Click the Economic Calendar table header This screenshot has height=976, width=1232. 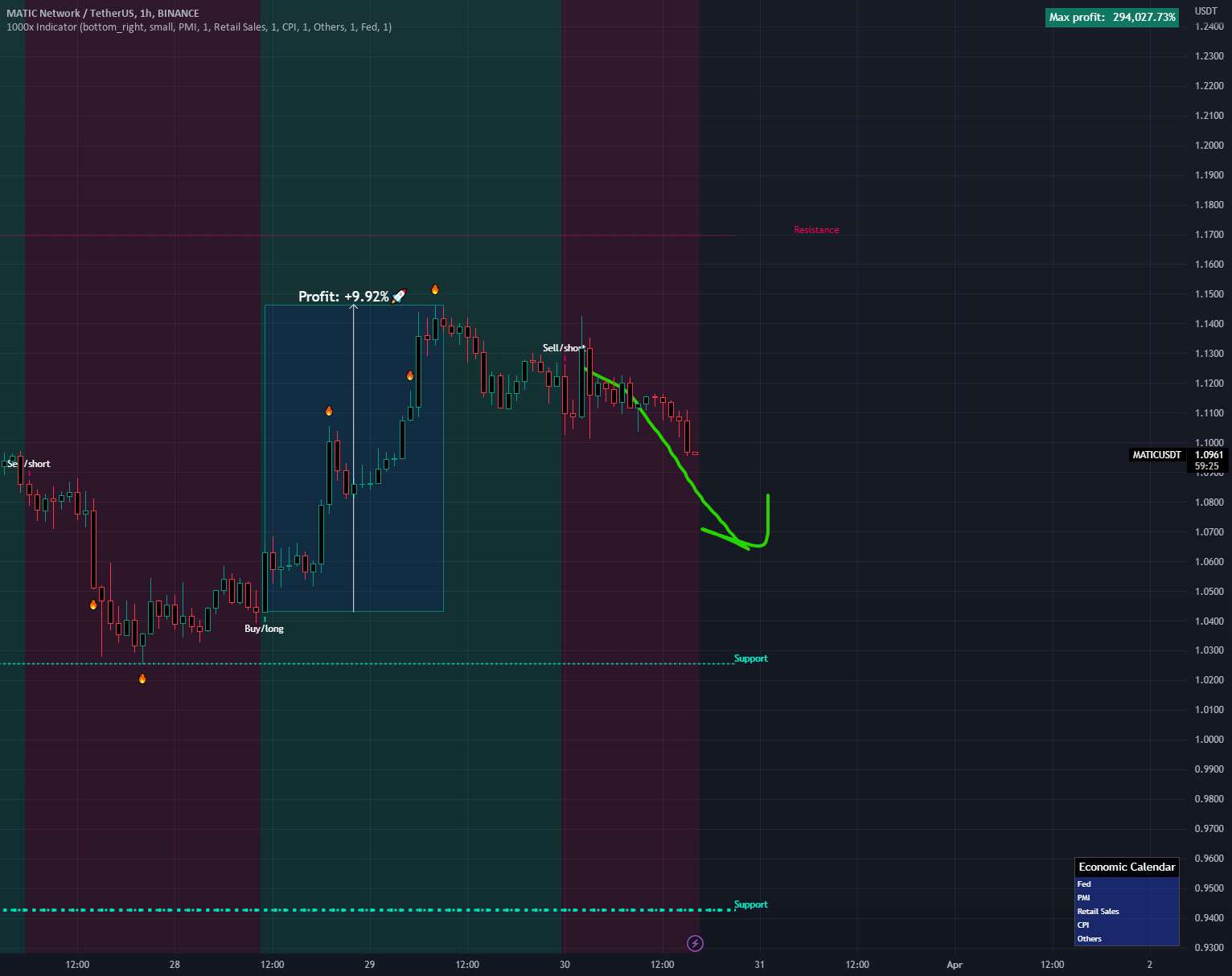point(1127,867)
